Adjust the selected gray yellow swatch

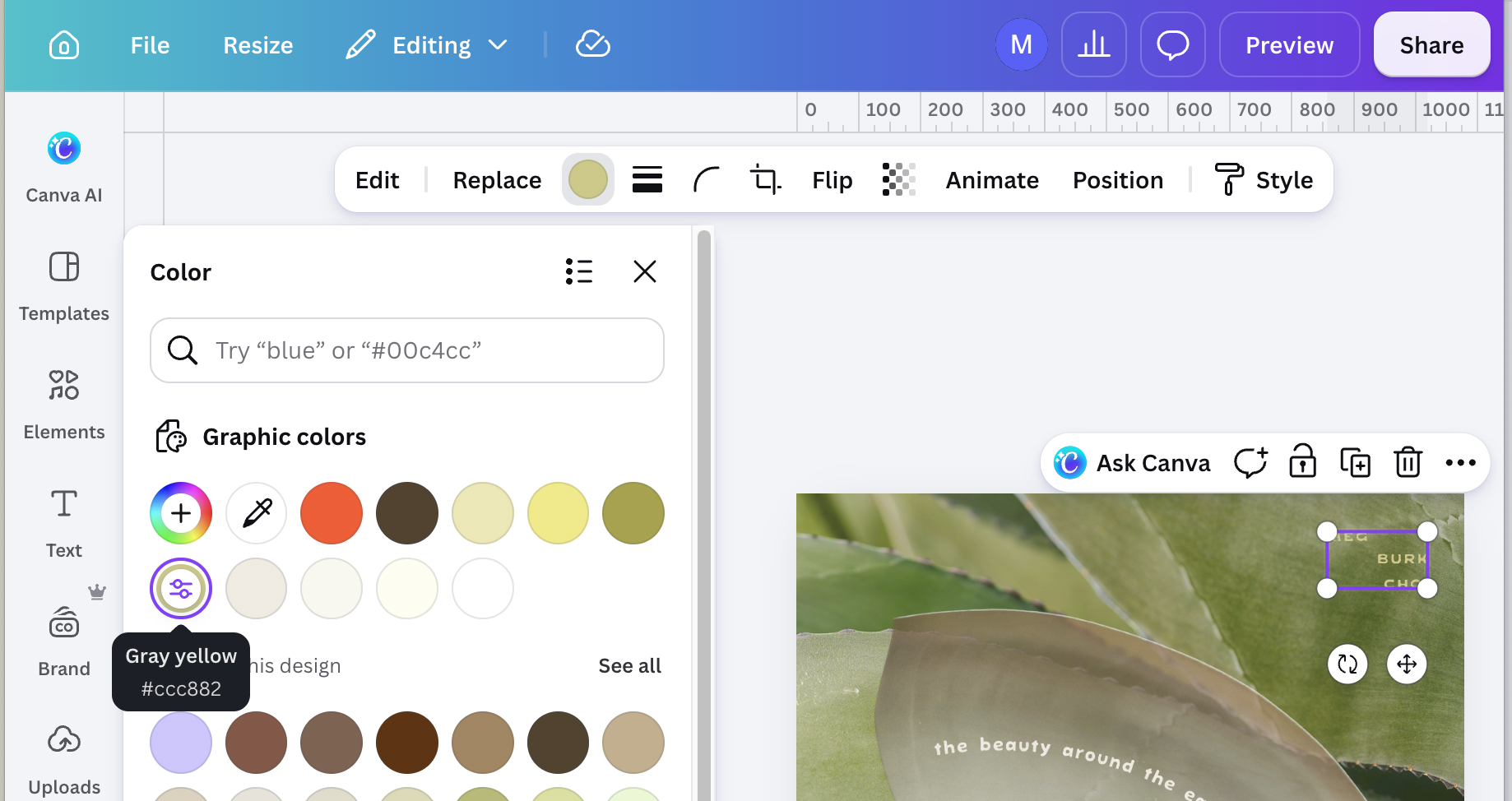(x=181, y=589)
